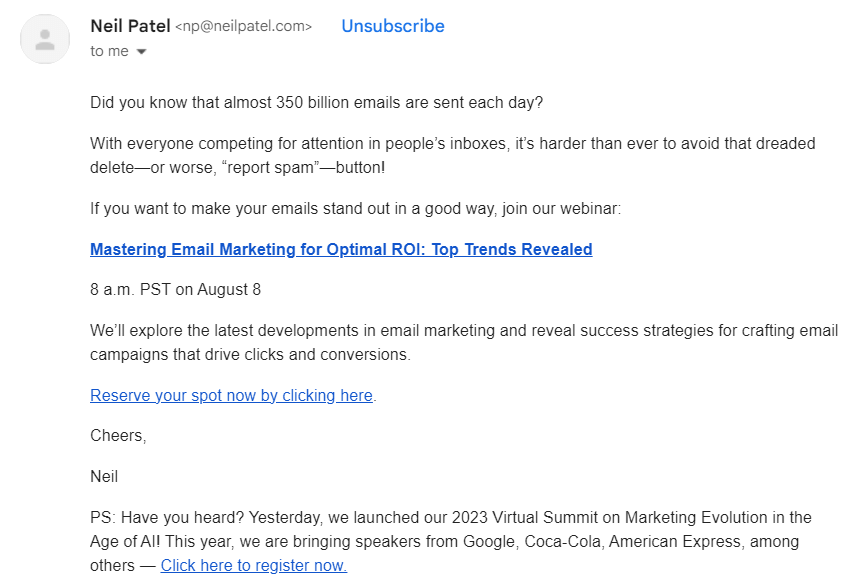Click the sender name Neil Patel
The height and width of the screenshot is (584, 856).
point(130,27)
